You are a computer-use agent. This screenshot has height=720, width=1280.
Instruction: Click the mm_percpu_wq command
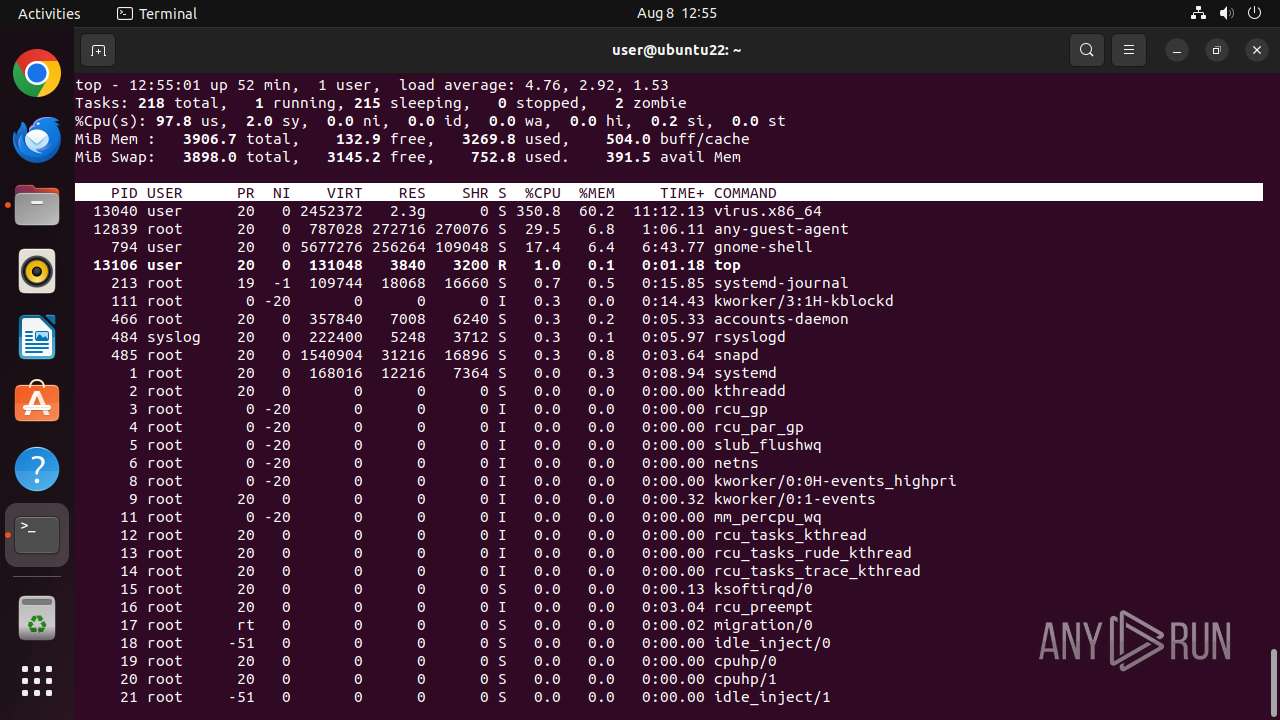point(767,517)
